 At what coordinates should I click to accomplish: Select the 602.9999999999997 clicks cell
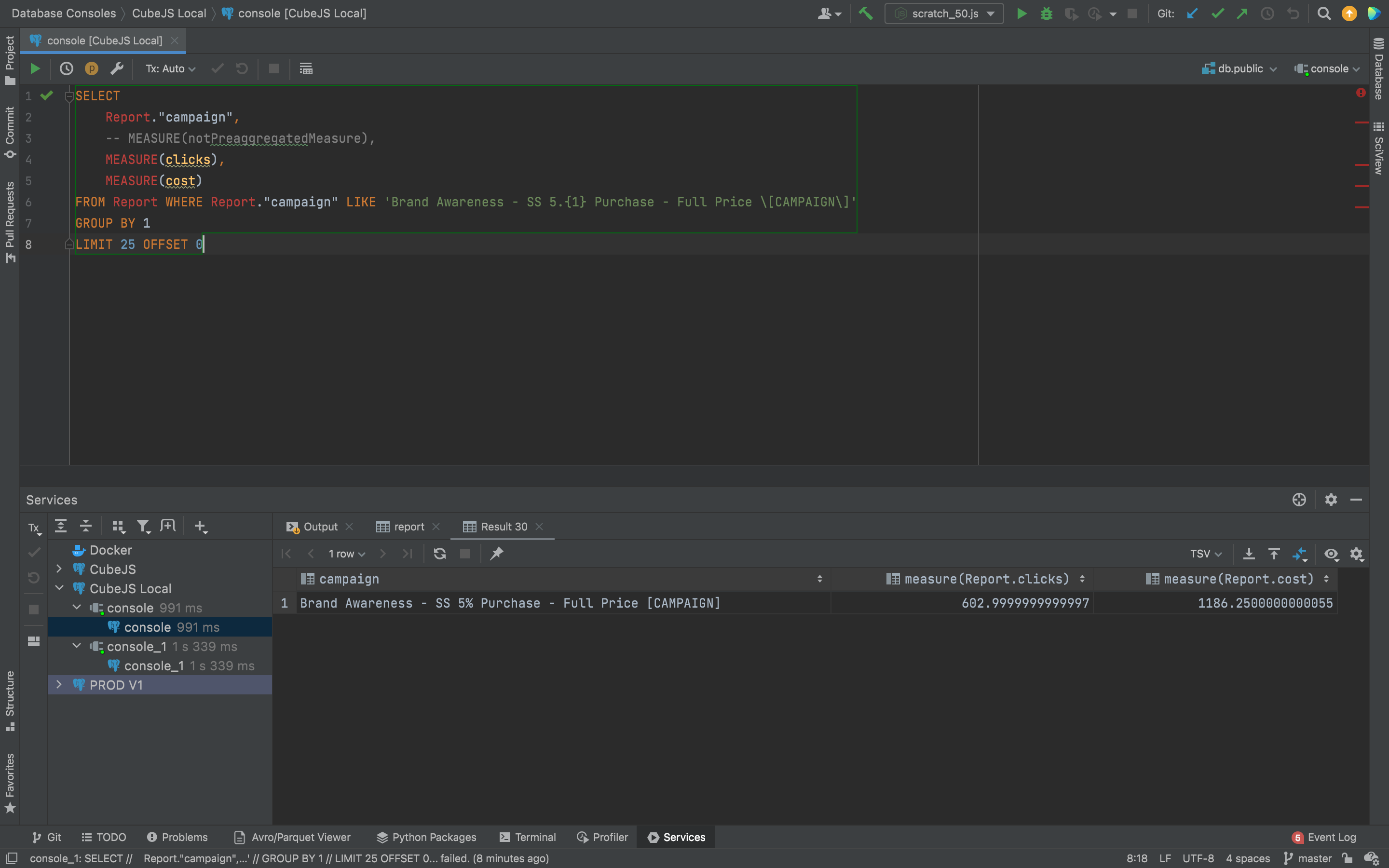click(x=962, y=603)
